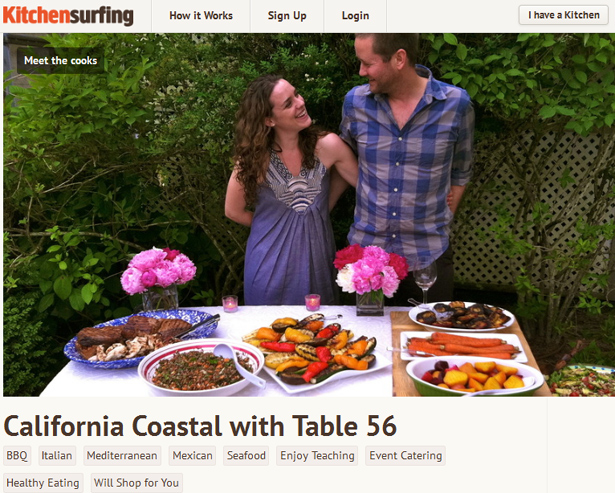The height and width of the screenshot is (493, 615).
Task: Select the BBQ tag
Action: 17,455
